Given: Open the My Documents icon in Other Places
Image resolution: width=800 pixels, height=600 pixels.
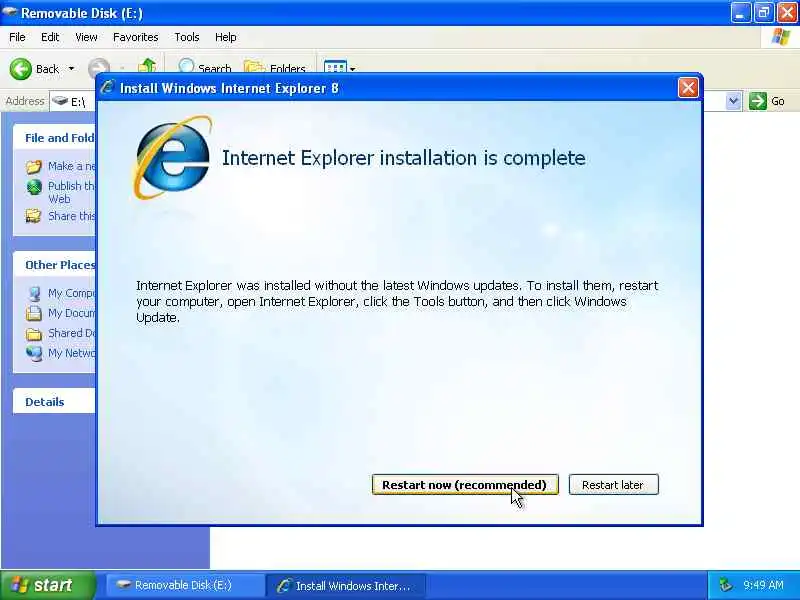Looking at the screenshot, I should [34, 313].
